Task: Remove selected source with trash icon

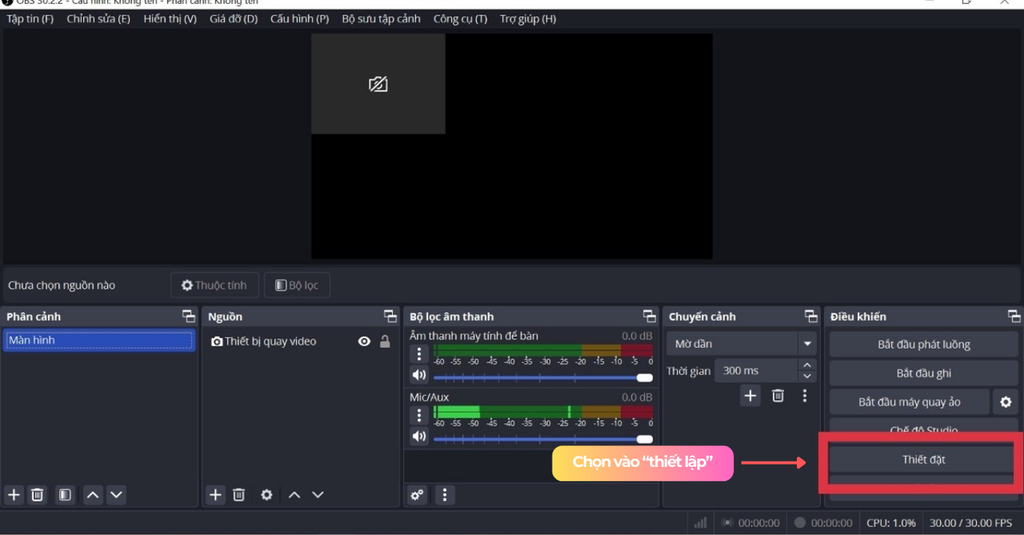Action: pyautogui.click(x=239, y=494)
